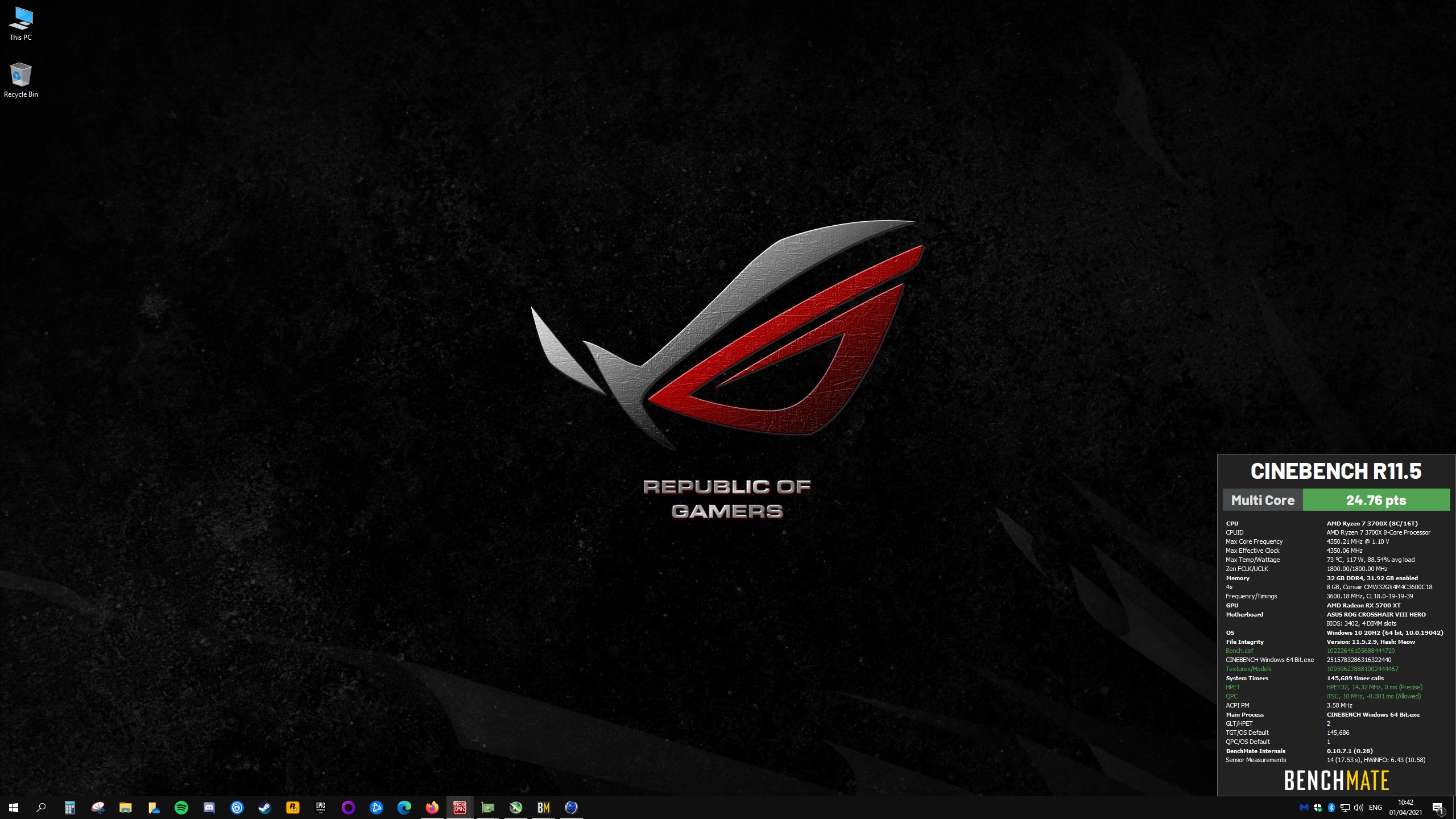The image size is (1456, 819).
Task: Launch Spotify from the taskbar
Action: 181,808
